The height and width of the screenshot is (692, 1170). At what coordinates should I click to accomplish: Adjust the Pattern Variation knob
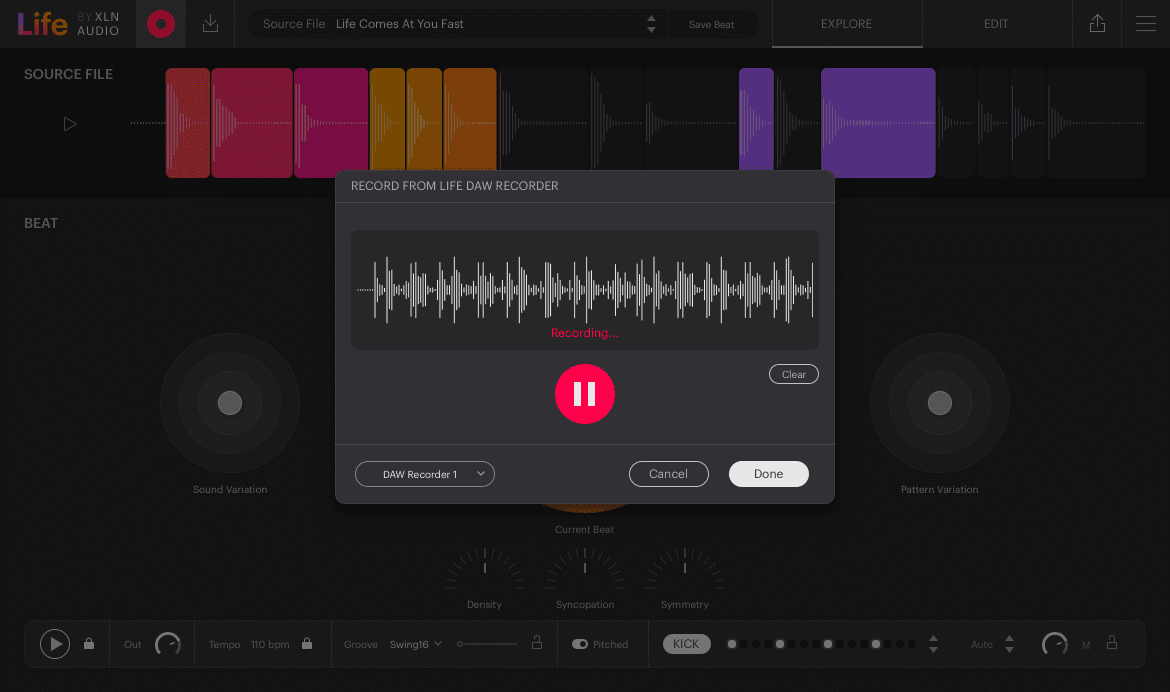click(x=939, y=403)
